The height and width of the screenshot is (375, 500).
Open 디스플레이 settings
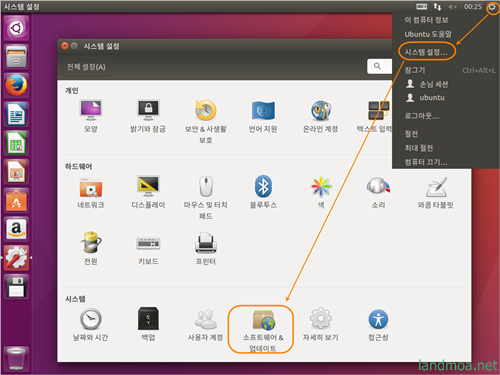point(148,193)
